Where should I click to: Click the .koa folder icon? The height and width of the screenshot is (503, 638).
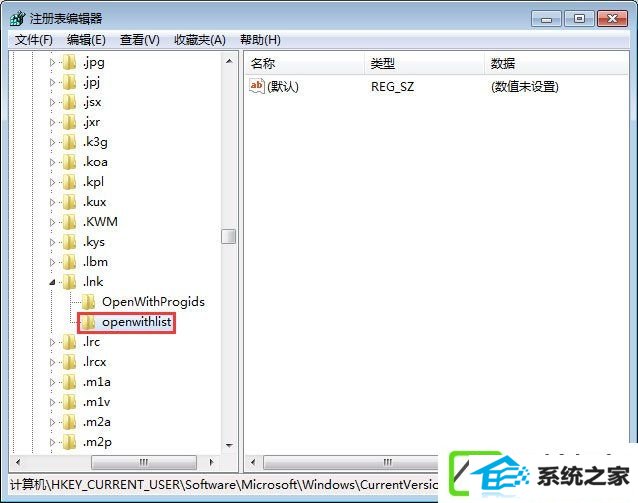70,162
